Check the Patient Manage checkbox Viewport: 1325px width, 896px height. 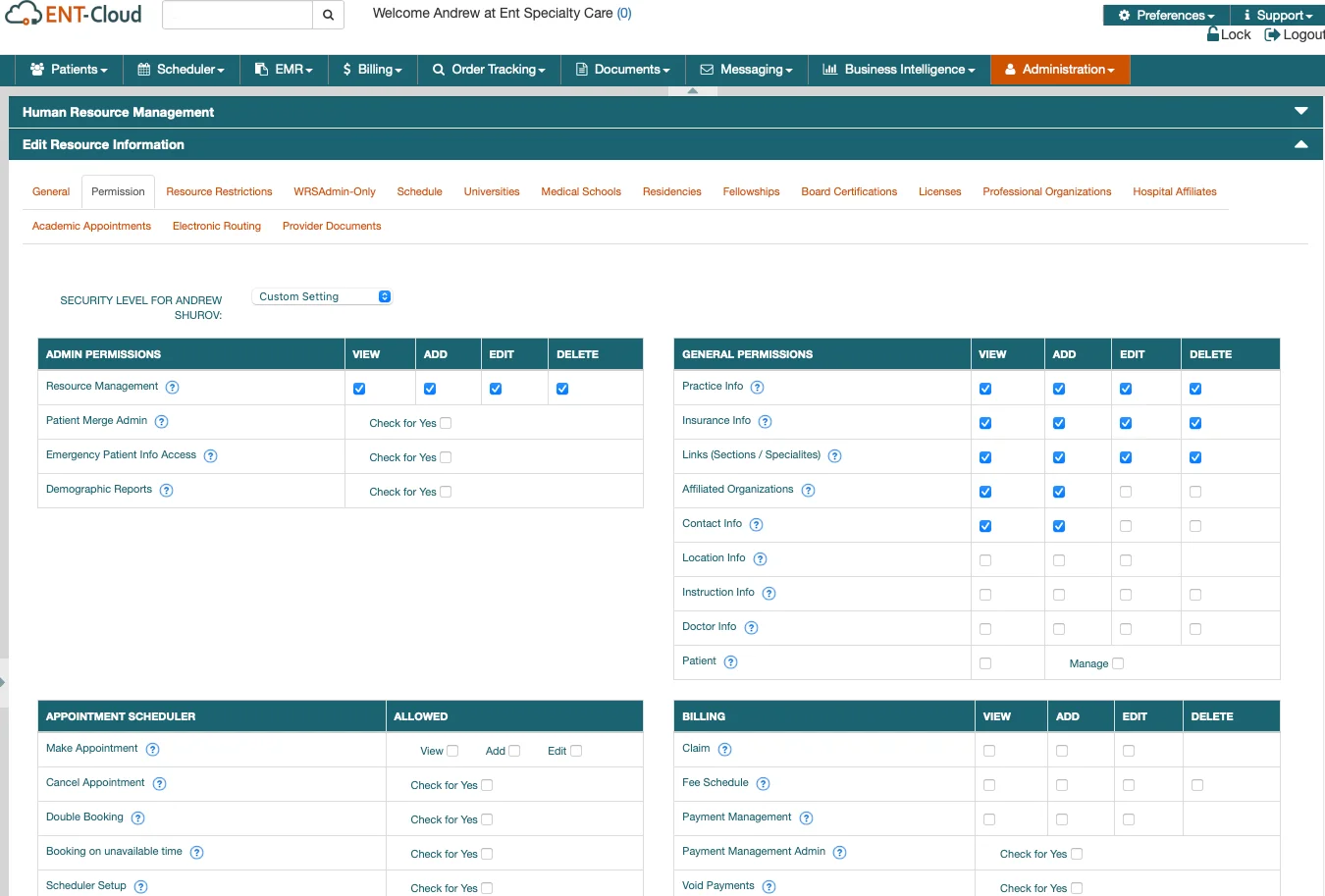point(1118,663)
